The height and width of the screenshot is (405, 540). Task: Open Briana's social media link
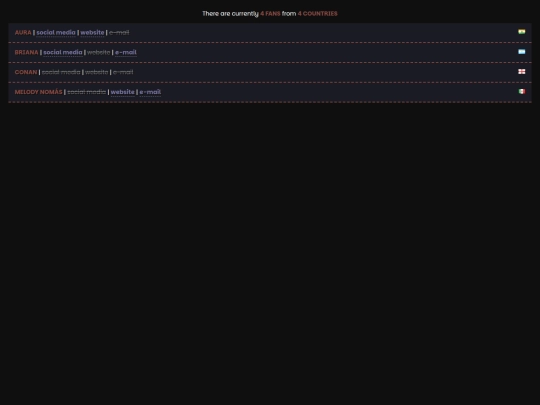pos(63,52)
